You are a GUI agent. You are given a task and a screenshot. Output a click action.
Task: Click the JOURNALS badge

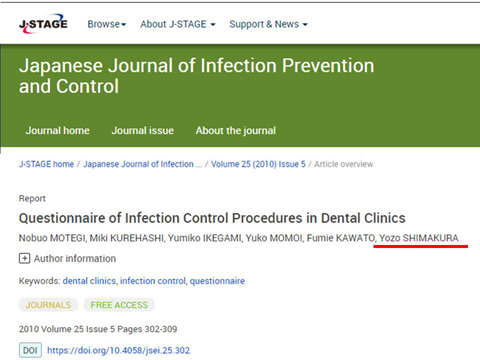[48, 305]
